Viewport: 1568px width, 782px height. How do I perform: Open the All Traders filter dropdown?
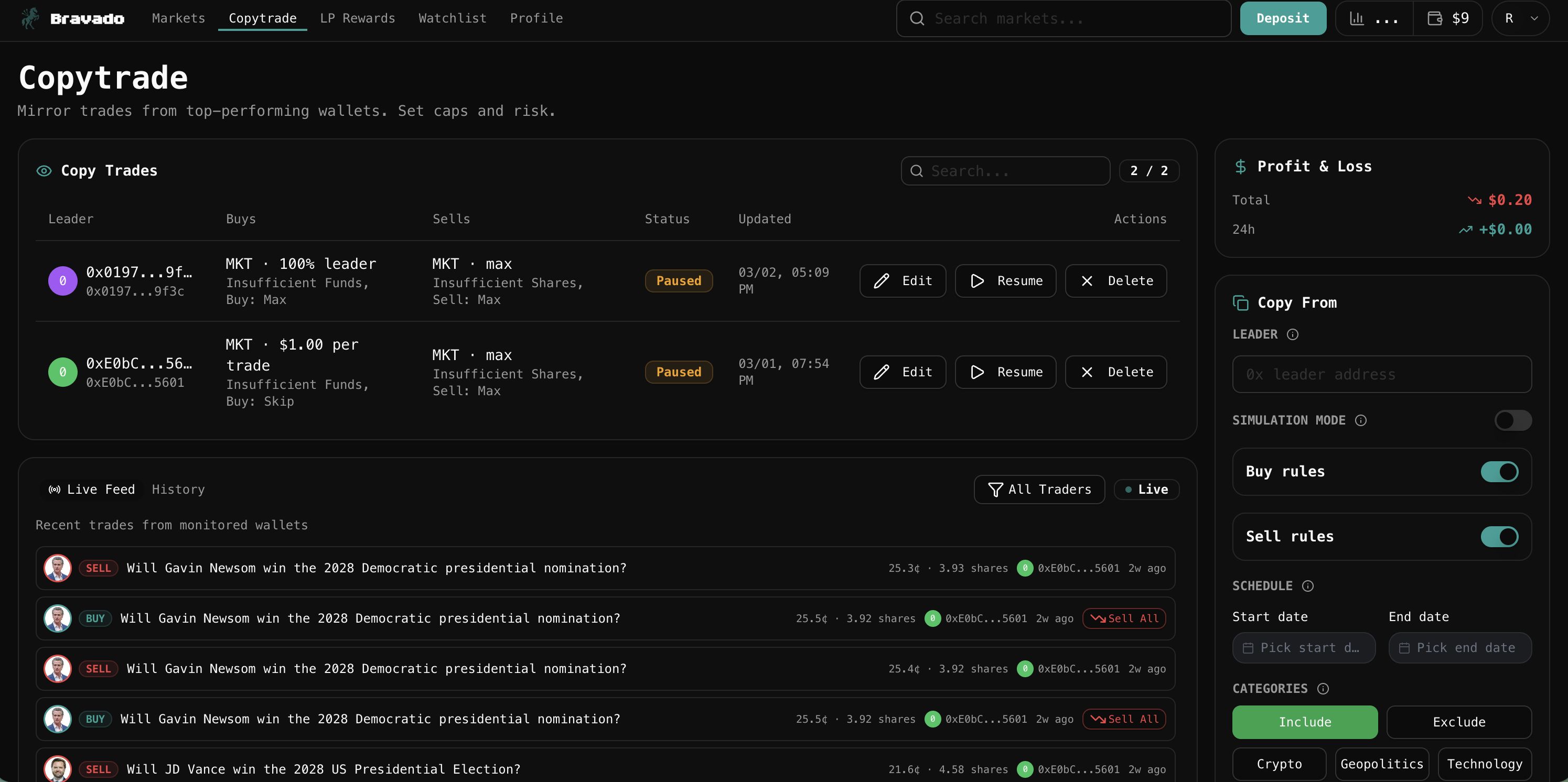pos(1039,490)
